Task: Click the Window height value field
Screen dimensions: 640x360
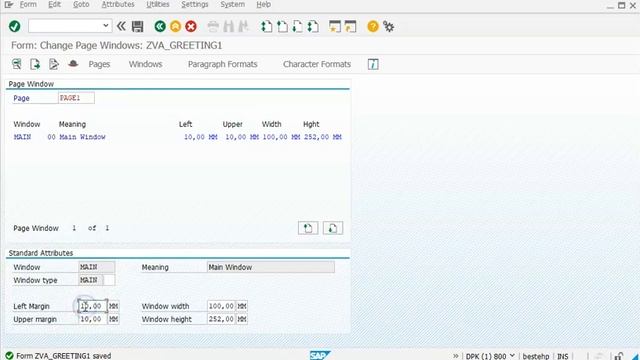Action: tap(221, 319)
